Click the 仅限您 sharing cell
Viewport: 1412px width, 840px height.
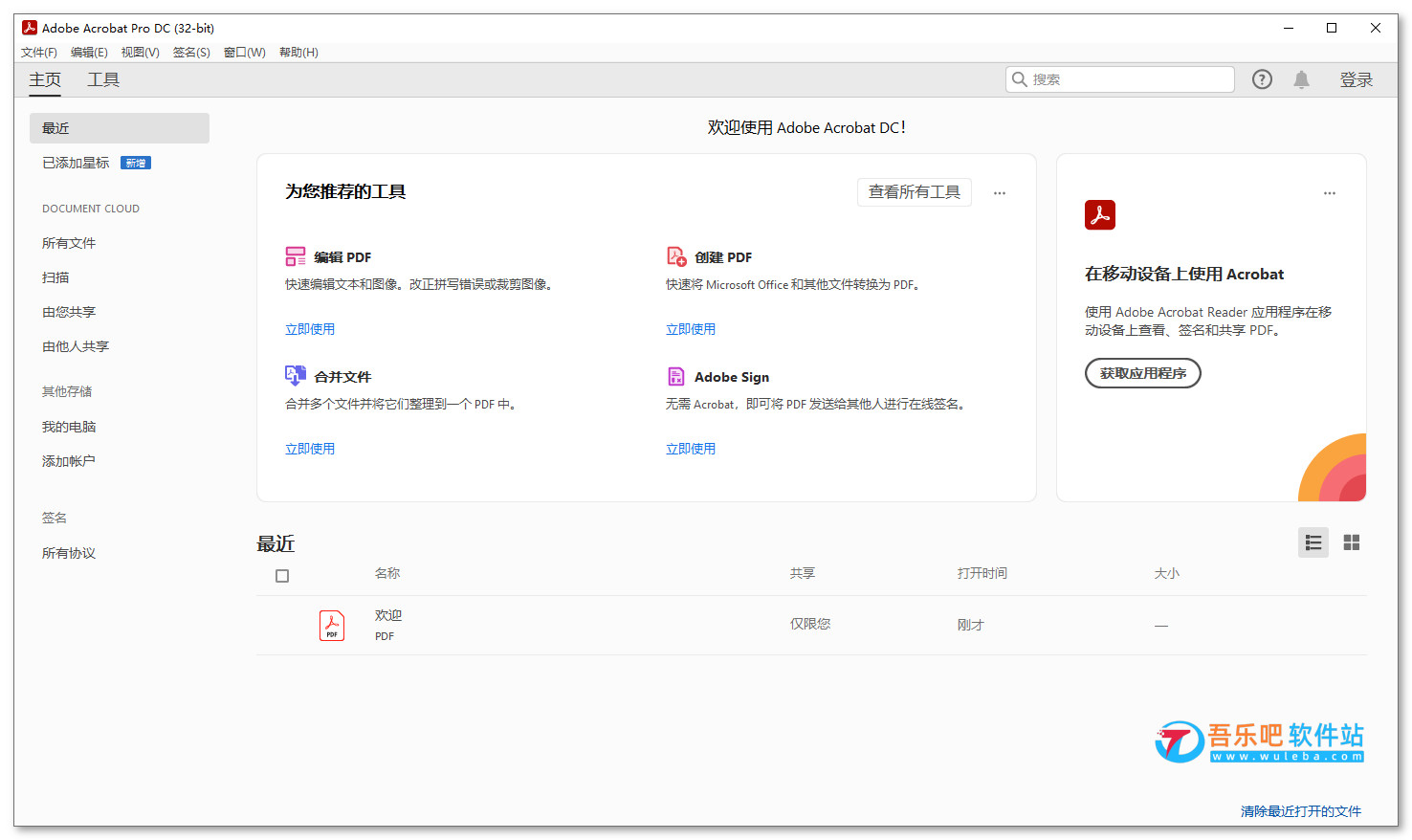point(810,624)
